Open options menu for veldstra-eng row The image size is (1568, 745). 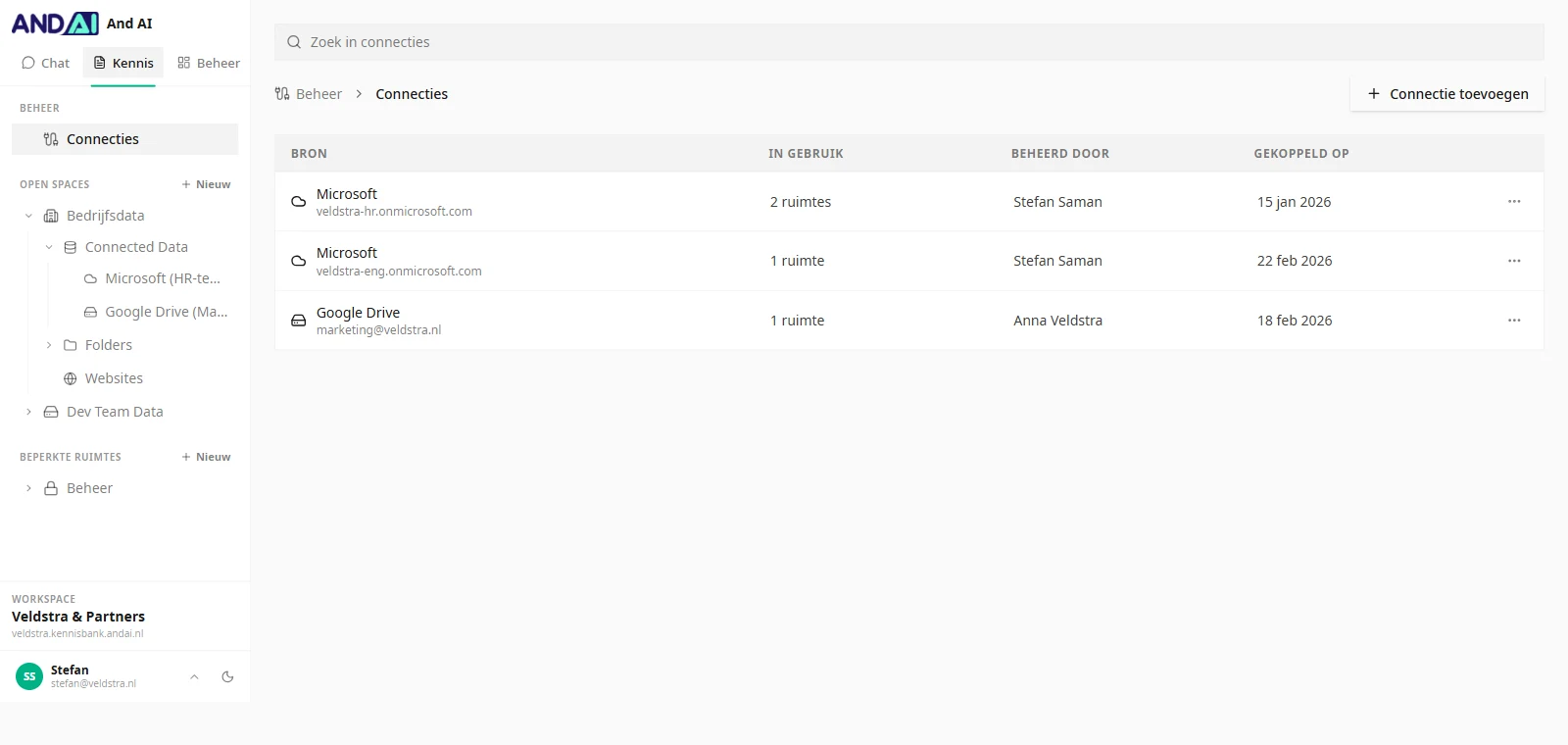1514,261
